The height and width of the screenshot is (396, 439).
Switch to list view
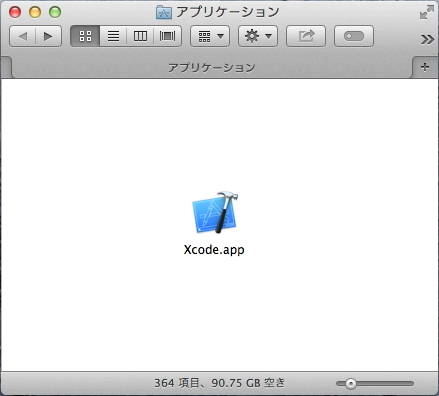pyautogui.click(x=113, y=36)
